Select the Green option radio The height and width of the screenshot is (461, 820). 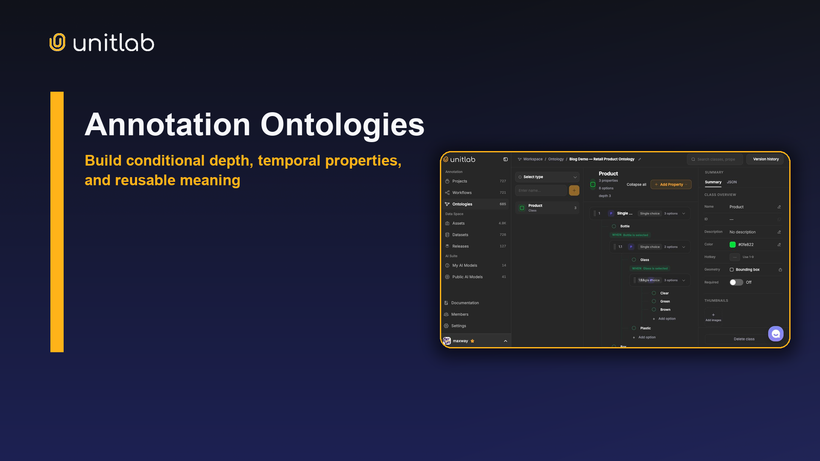coord(654,302)
